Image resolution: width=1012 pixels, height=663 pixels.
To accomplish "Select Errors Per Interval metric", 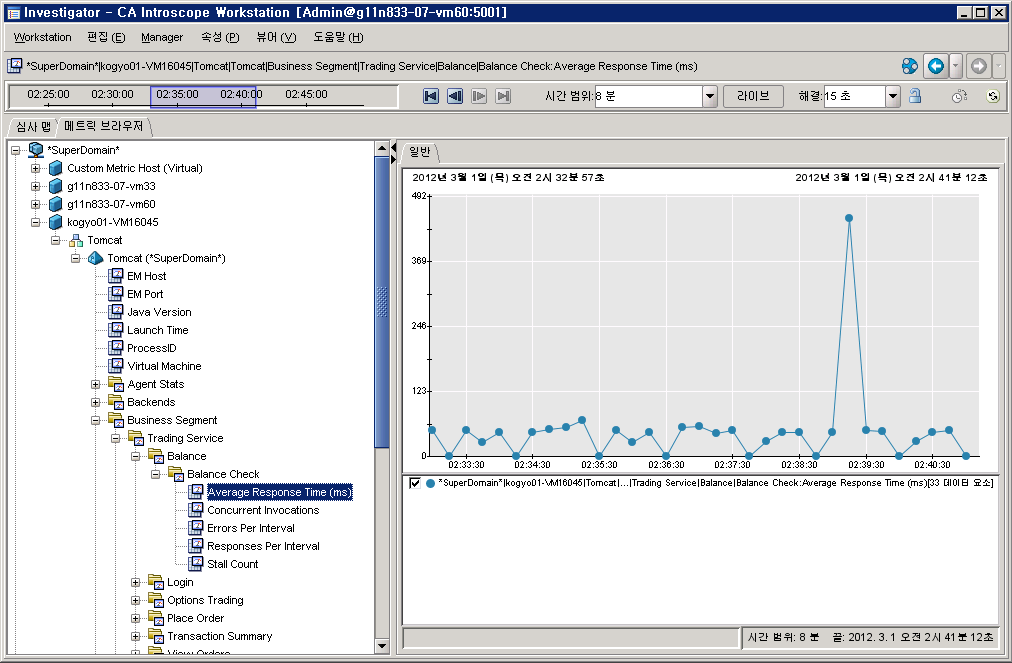I will [x=250, y=528].
